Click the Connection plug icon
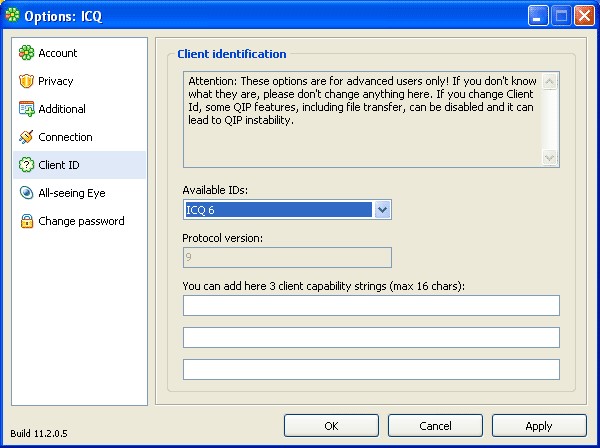The height and width of the screenshot is (448, 600). [26, 137]
